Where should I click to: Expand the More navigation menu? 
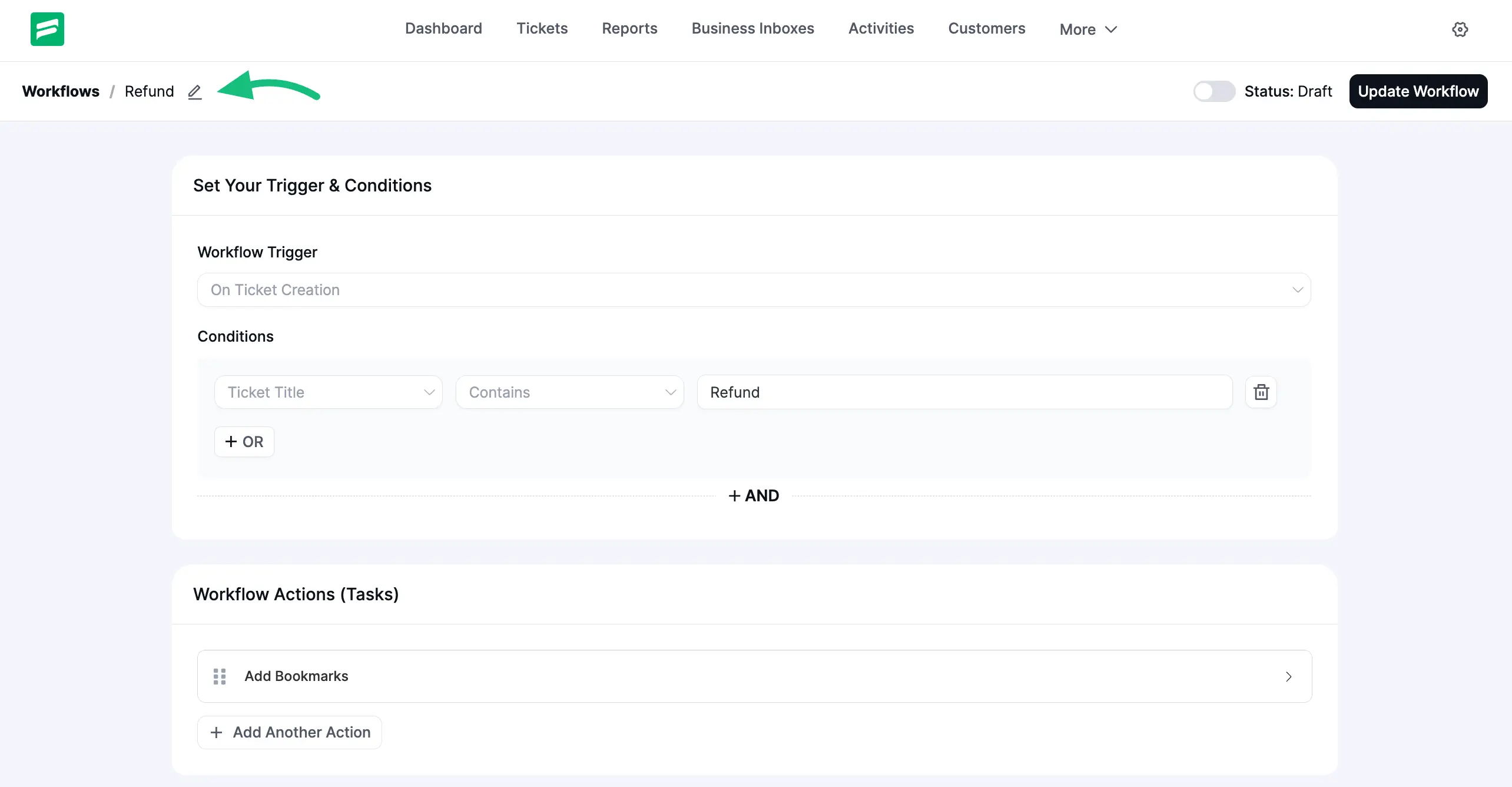point(1087,29)
